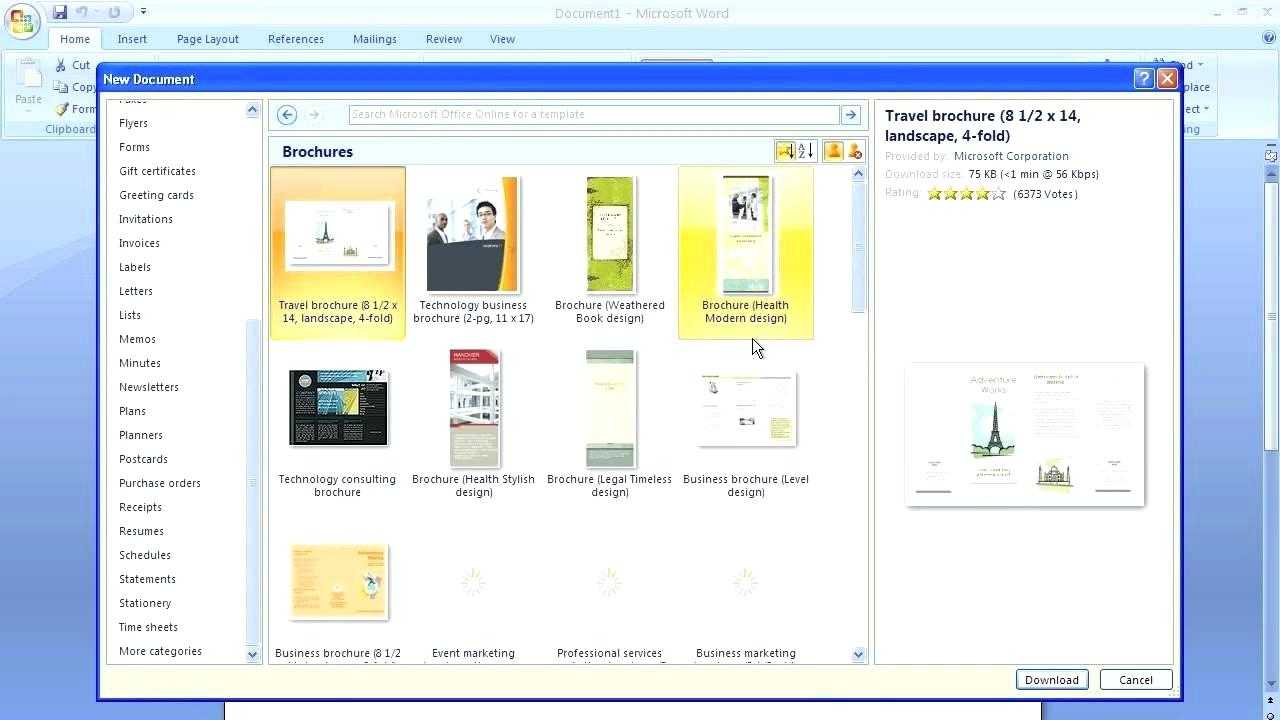This screenshot has height=720, width=1280.
Task: Click the Save icon in quick access toolbar
Action: (60, 12)
